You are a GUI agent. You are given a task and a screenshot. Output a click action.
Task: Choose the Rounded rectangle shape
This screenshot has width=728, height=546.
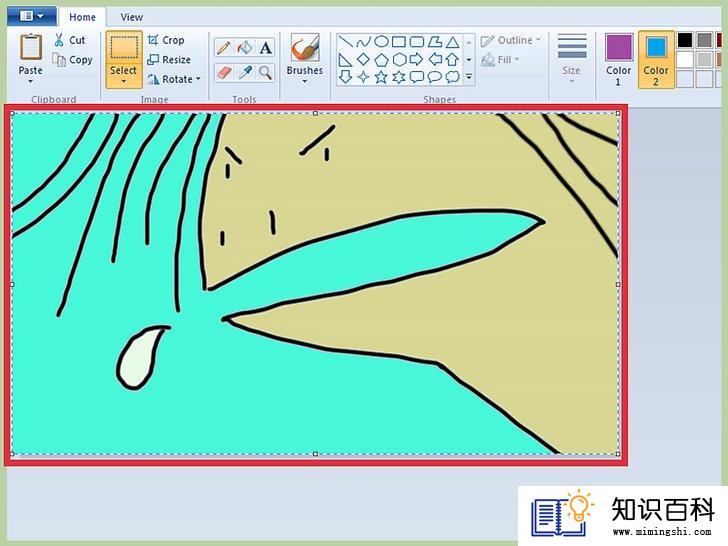pos(416,42)
